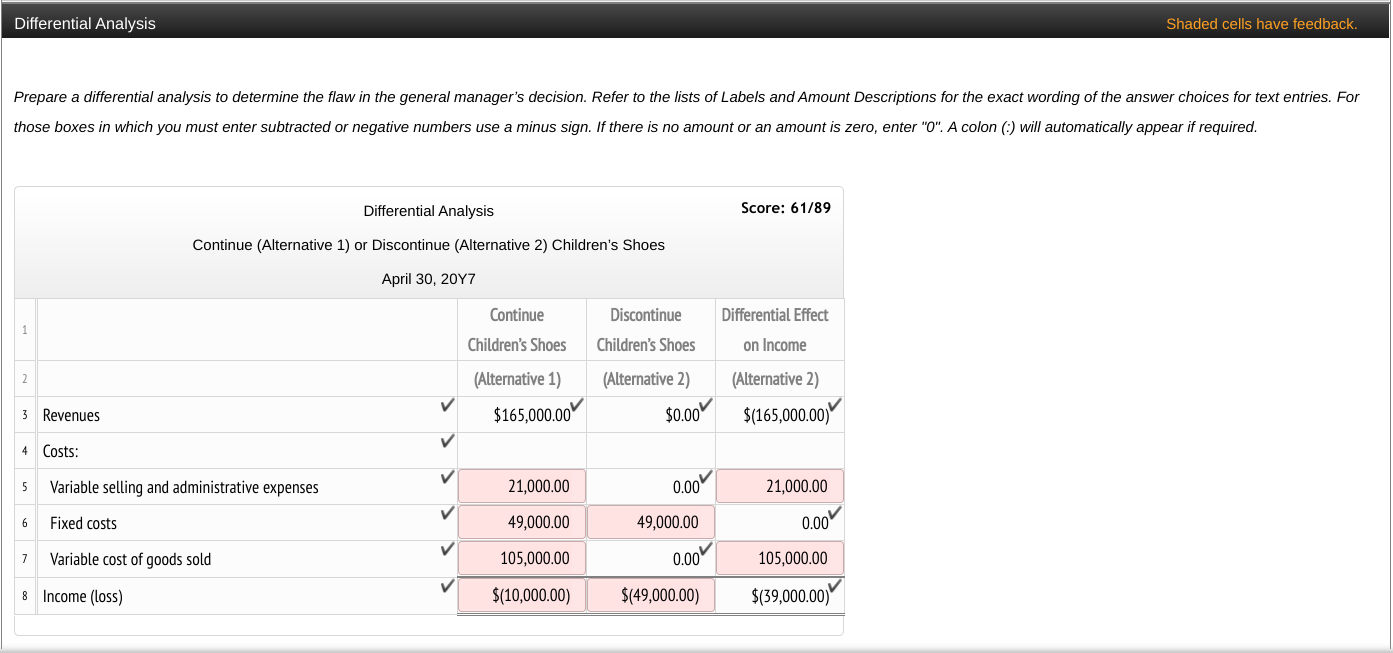Viewport: 1393px width, 653px height.
Task: Edit the 49,000.00 discontinue Fixed costs cell
Action: tap(651, 523)
